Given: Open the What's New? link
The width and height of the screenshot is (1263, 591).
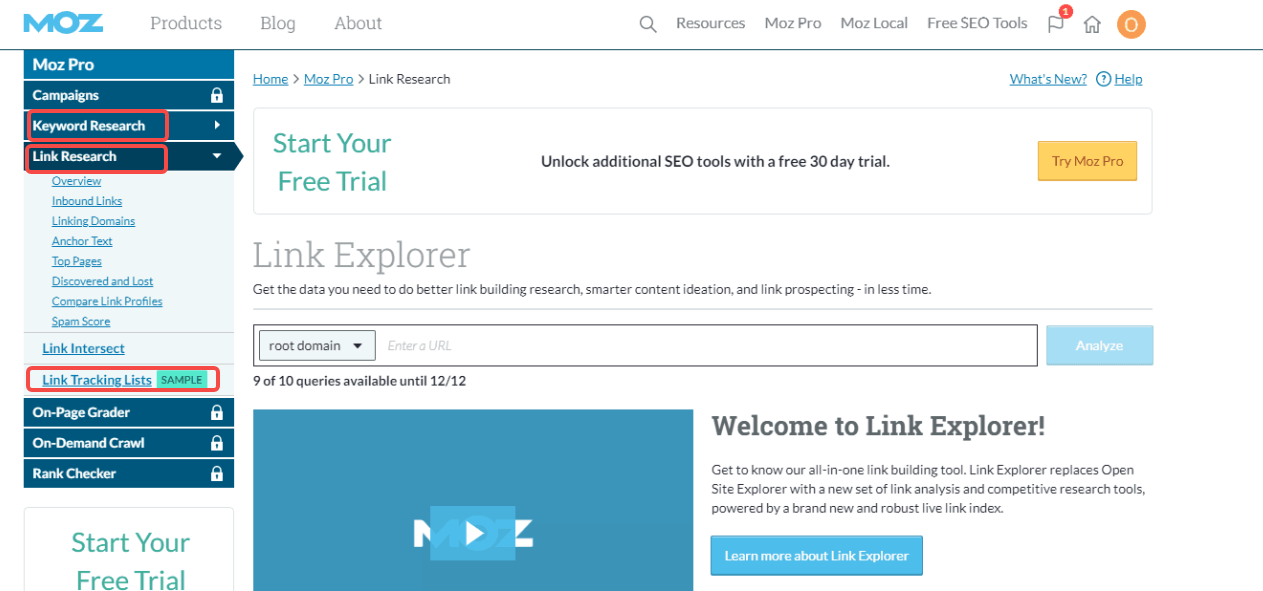Looking at the screenshot, I should [x=1048, y=79].
